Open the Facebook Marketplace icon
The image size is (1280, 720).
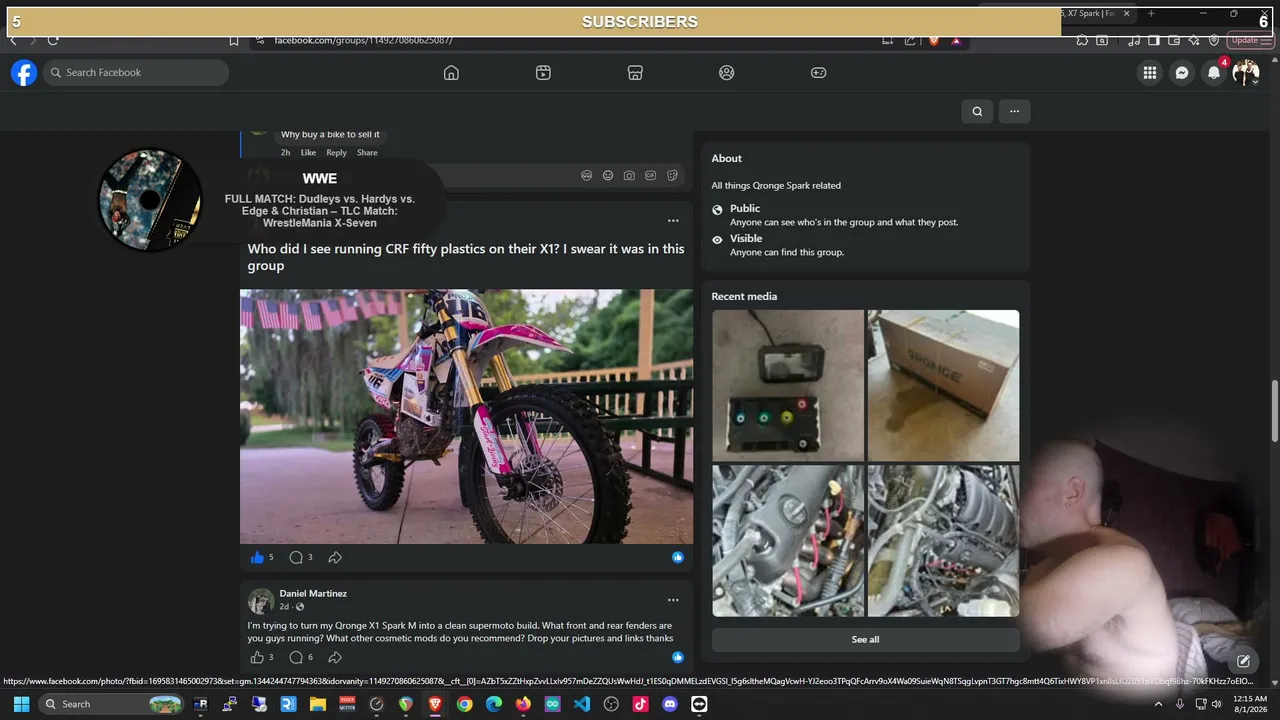pyautogui.click(x=635, y=72)
